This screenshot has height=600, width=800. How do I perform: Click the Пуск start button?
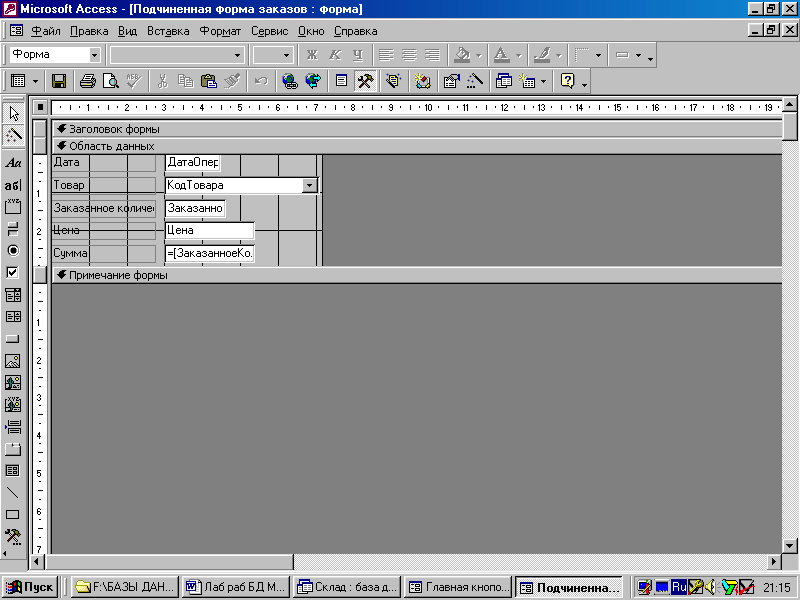tap(31, 587)
